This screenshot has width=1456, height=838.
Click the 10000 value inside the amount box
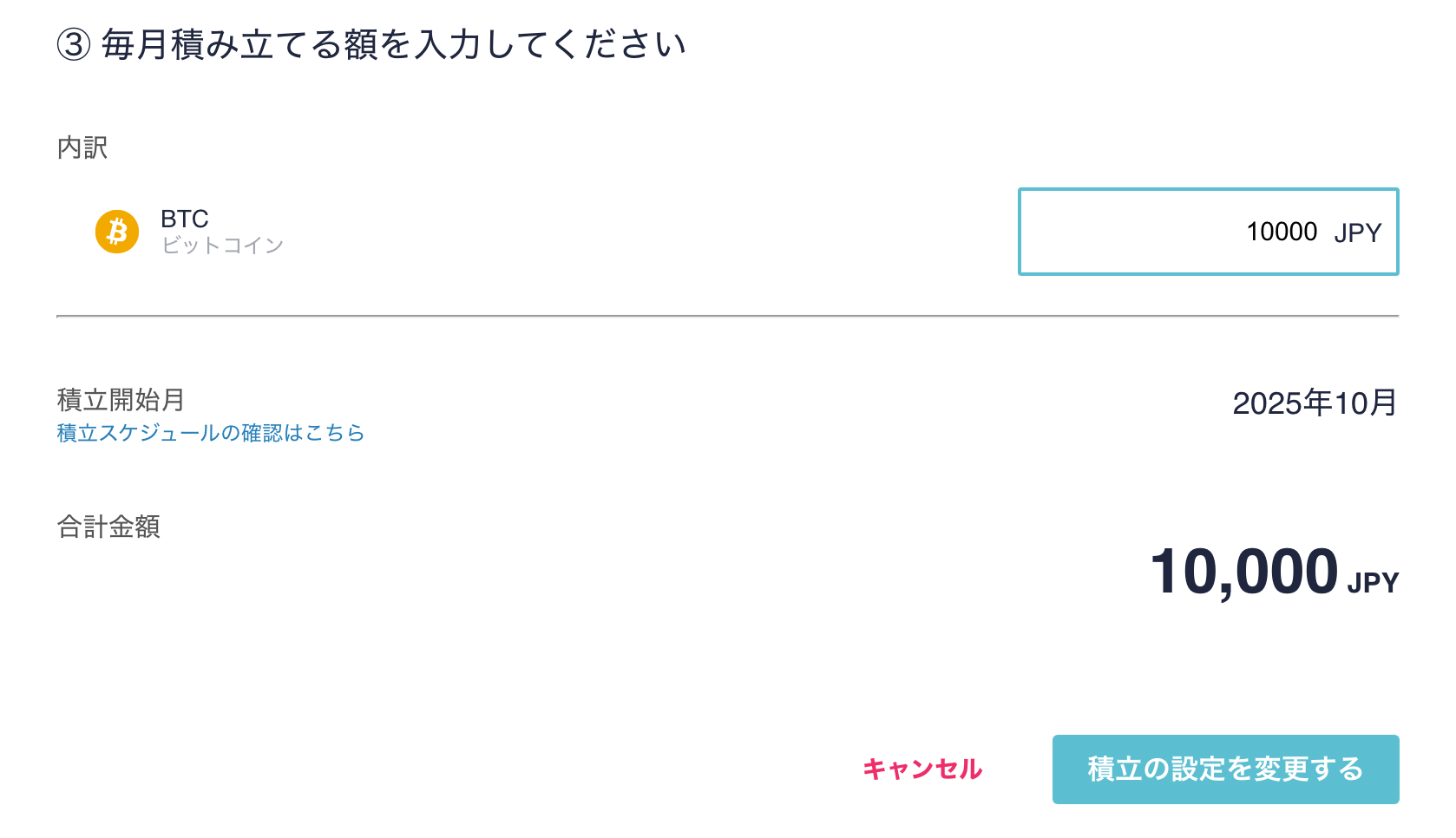tap(1282, 232)
